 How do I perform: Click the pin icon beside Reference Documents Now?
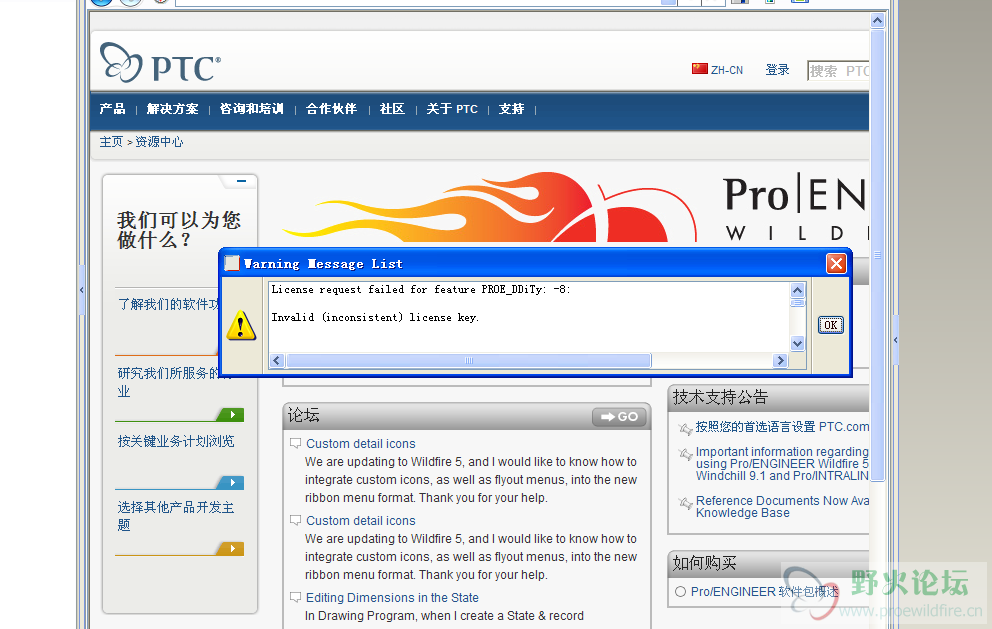point(685,503)
